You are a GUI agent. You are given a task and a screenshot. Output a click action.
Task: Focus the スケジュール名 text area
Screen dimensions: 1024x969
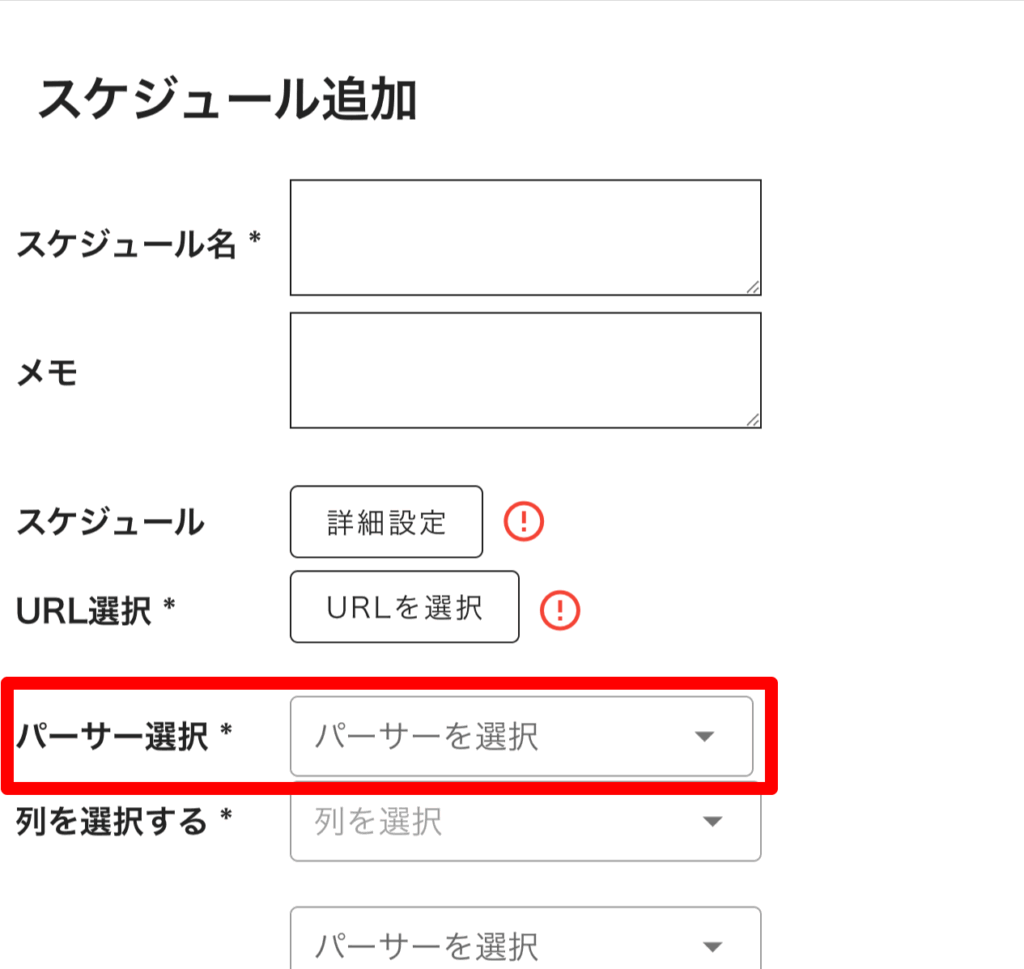[x=525, y=238]
